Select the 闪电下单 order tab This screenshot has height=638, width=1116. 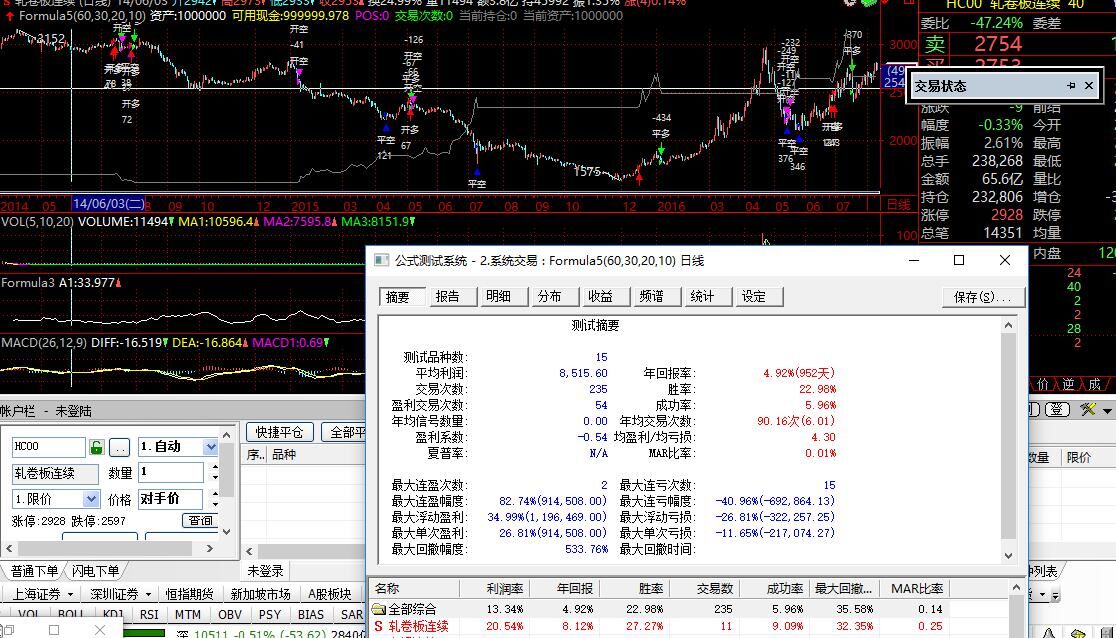click(95, 571)
